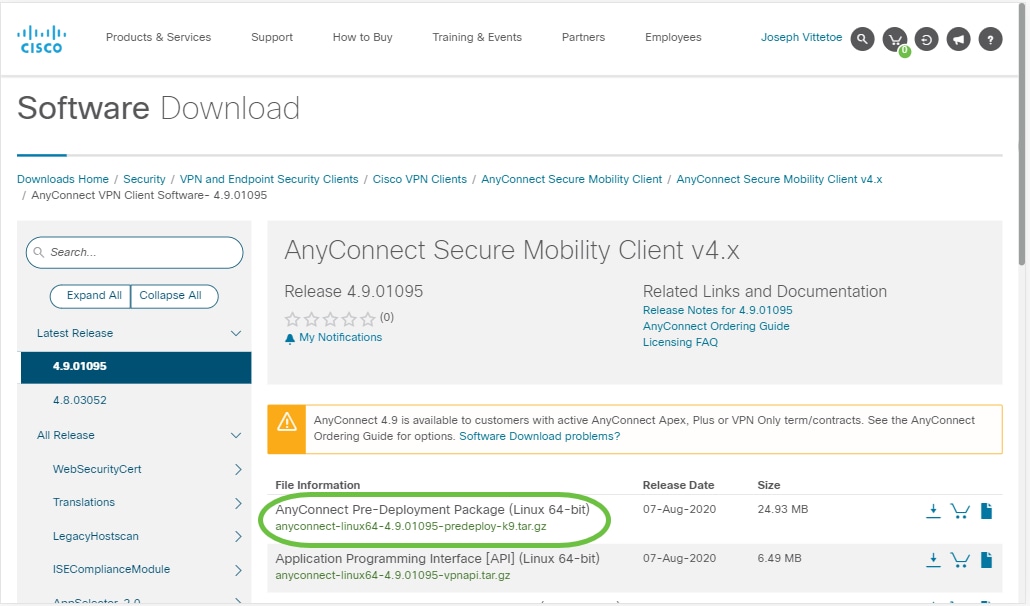
Task: Click the first rating star
Action: click(x=292, y=319)
